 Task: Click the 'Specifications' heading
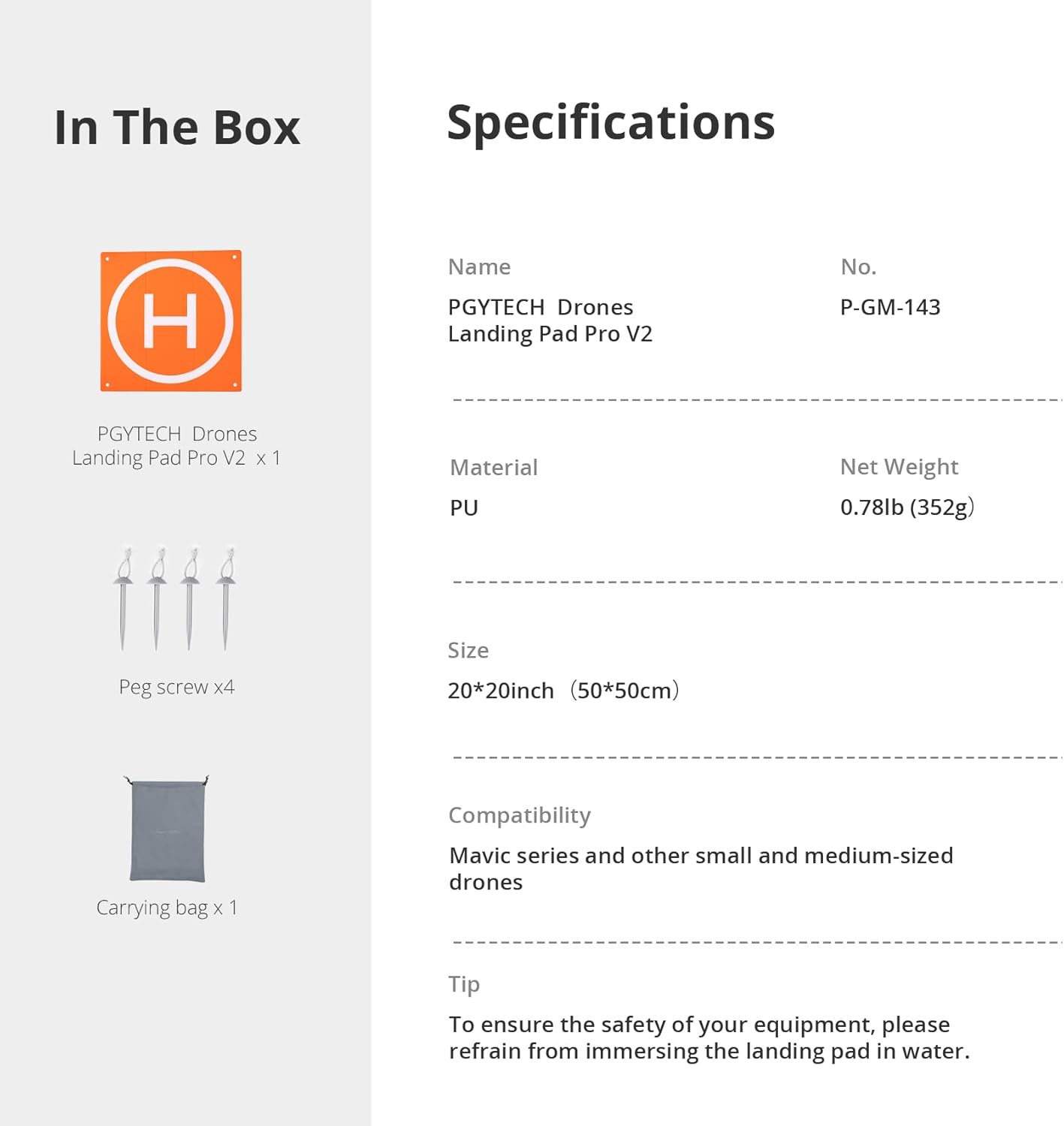point(610,122)
